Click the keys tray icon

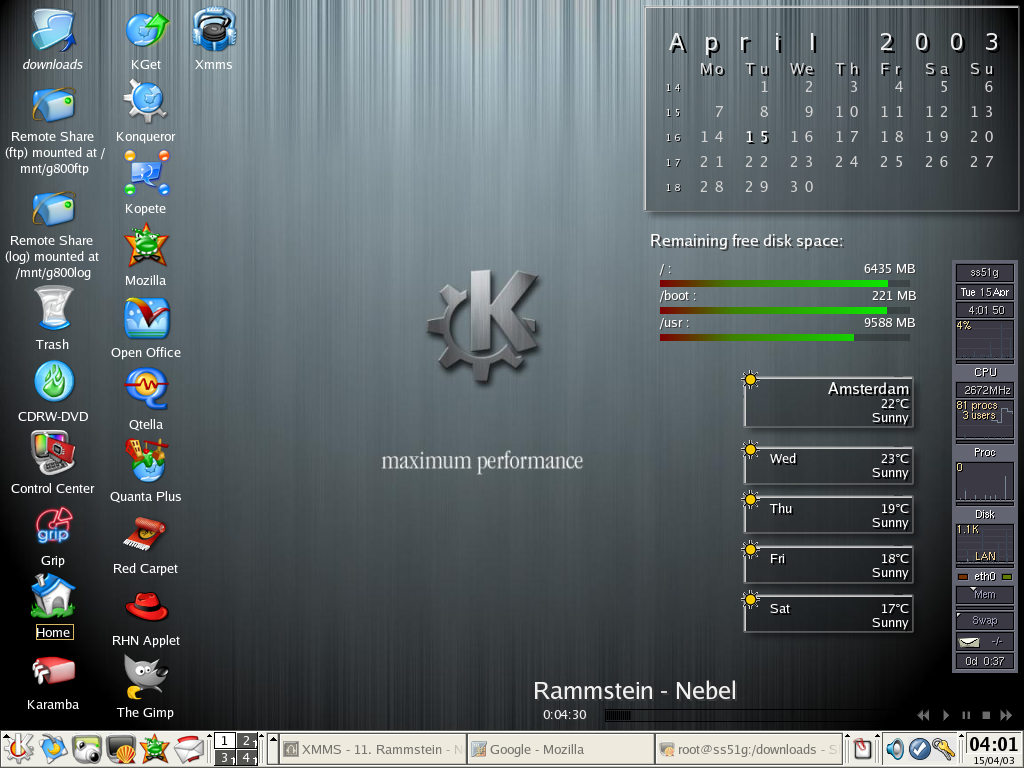pyautogui.click(x=944, y=749)
